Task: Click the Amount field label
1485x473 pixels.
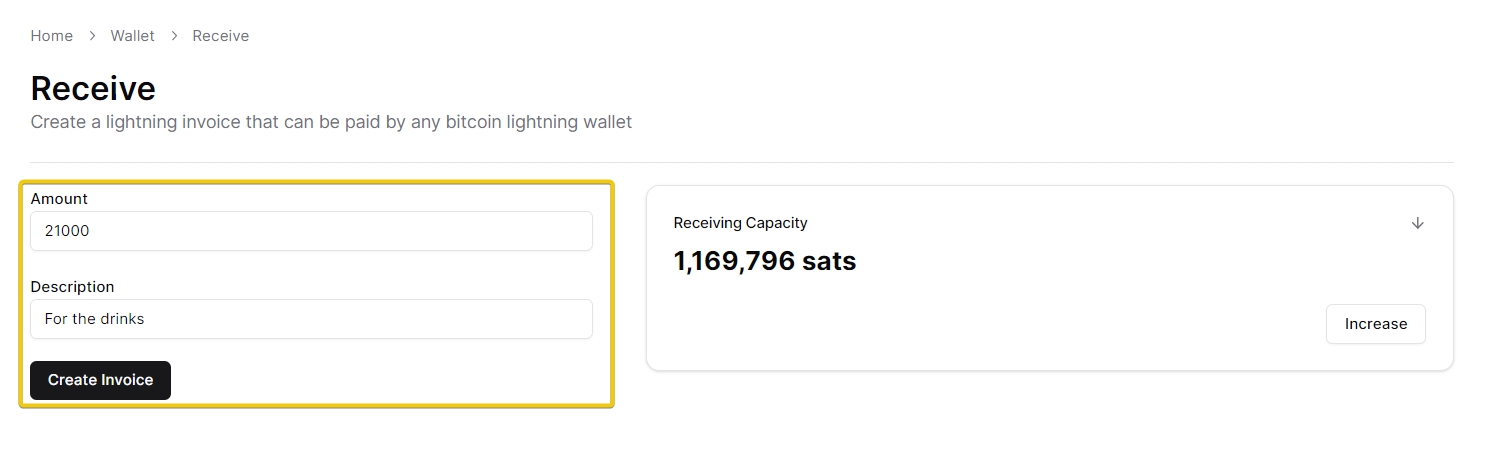Action: [x=59, y=199]
